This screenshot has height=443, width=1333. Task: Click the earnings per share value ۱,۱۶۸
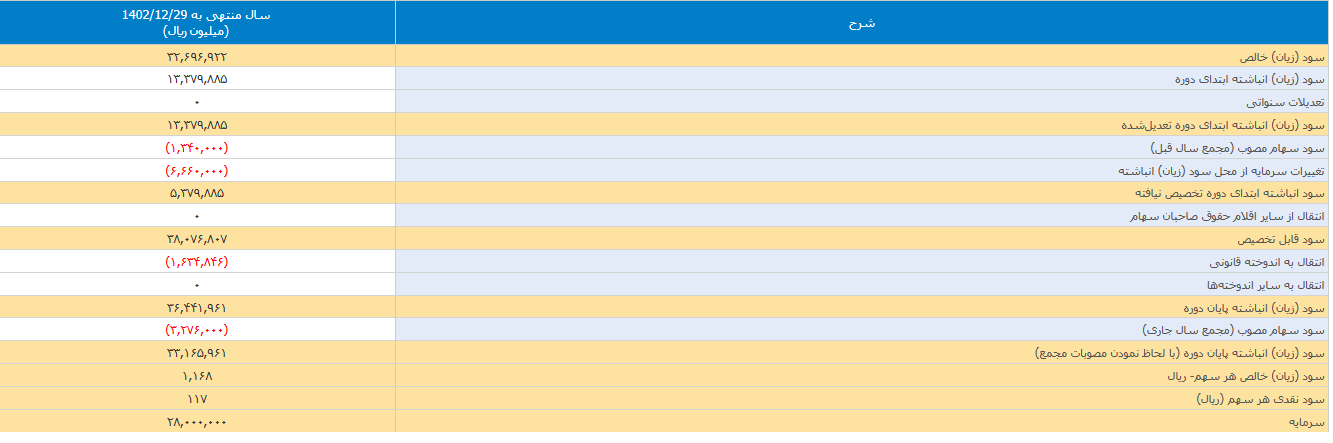click(197, 376)
